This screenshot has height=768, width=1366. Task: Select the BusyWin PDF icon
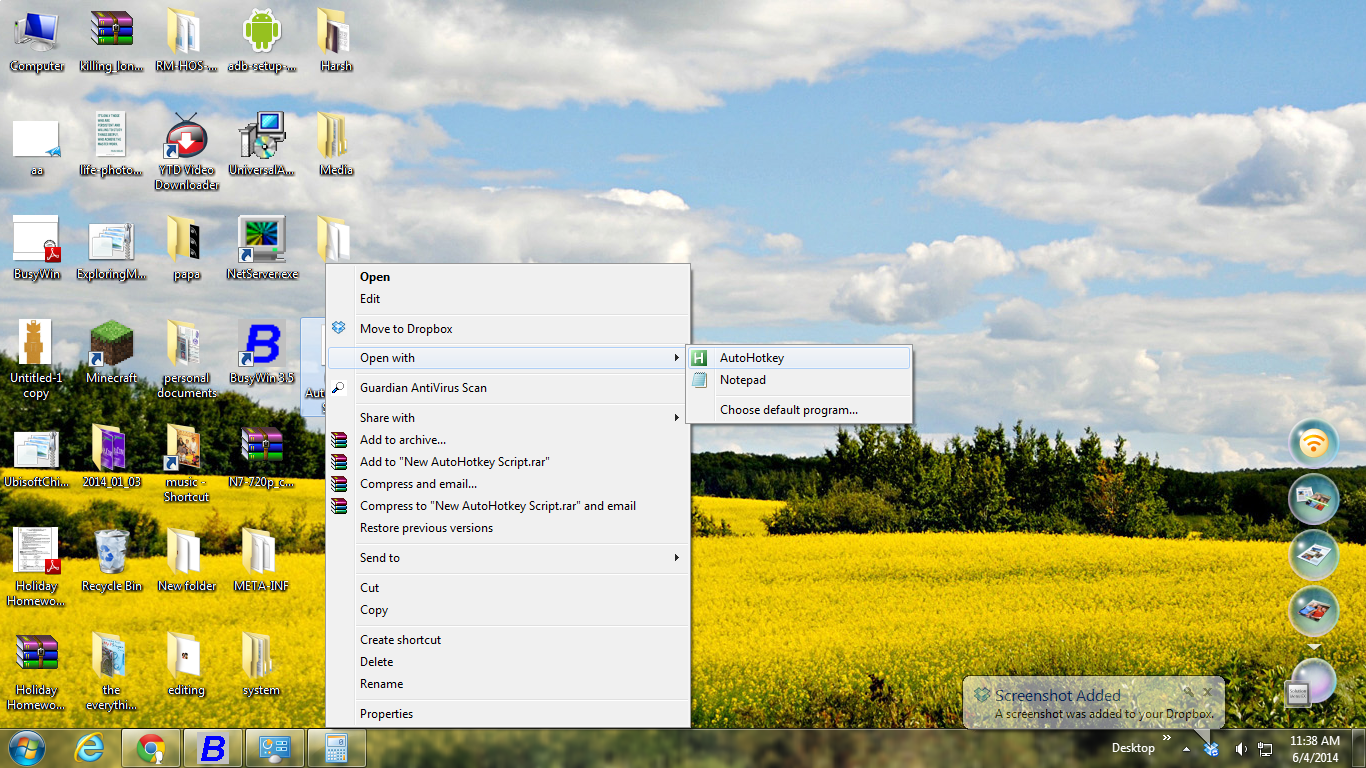pyautogui.click(x=37, y=249)
